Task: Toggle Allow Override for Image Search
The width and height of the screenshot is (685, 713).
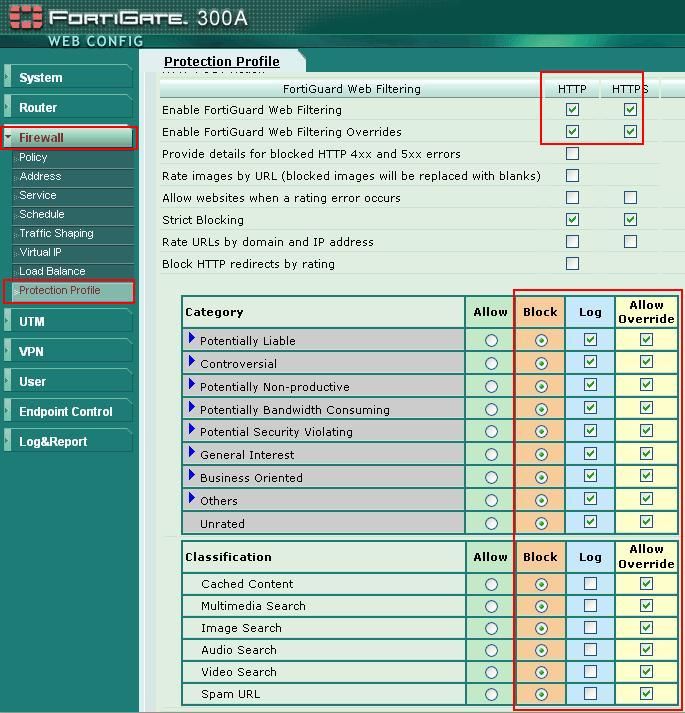Action: point(646,628)
